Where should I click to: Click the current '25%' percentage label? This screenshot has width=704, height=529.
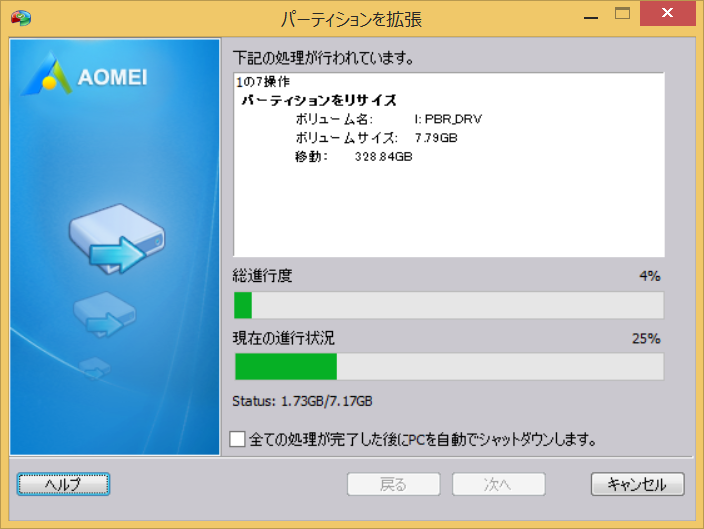[646, 338]
